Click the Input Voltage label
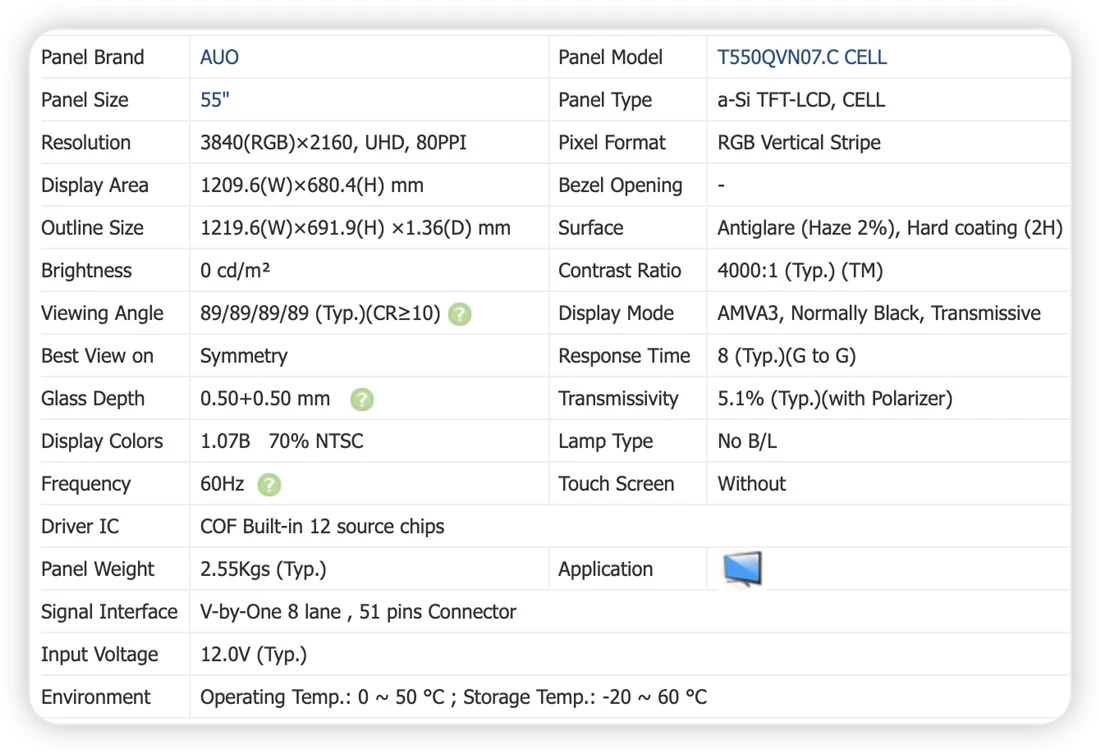1100x753 pixels. (x=100, y=655)
